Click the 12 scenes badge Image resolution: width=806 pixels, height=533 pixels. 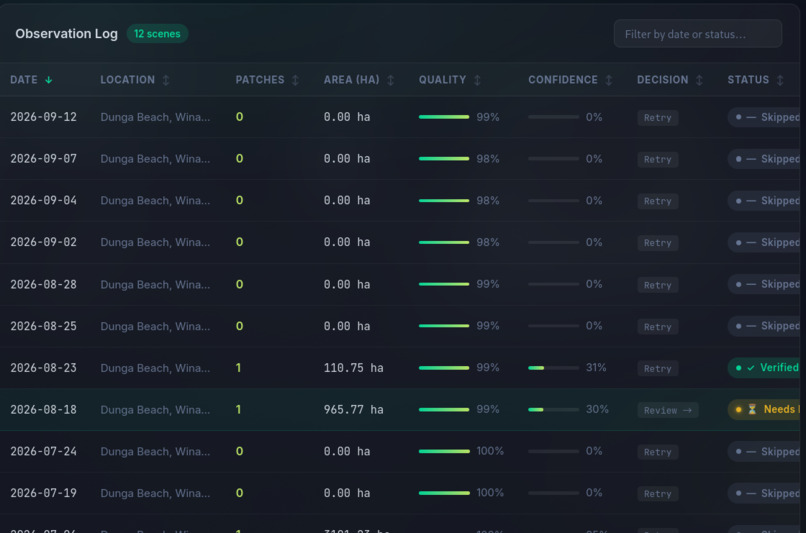(x=157, y=34)
